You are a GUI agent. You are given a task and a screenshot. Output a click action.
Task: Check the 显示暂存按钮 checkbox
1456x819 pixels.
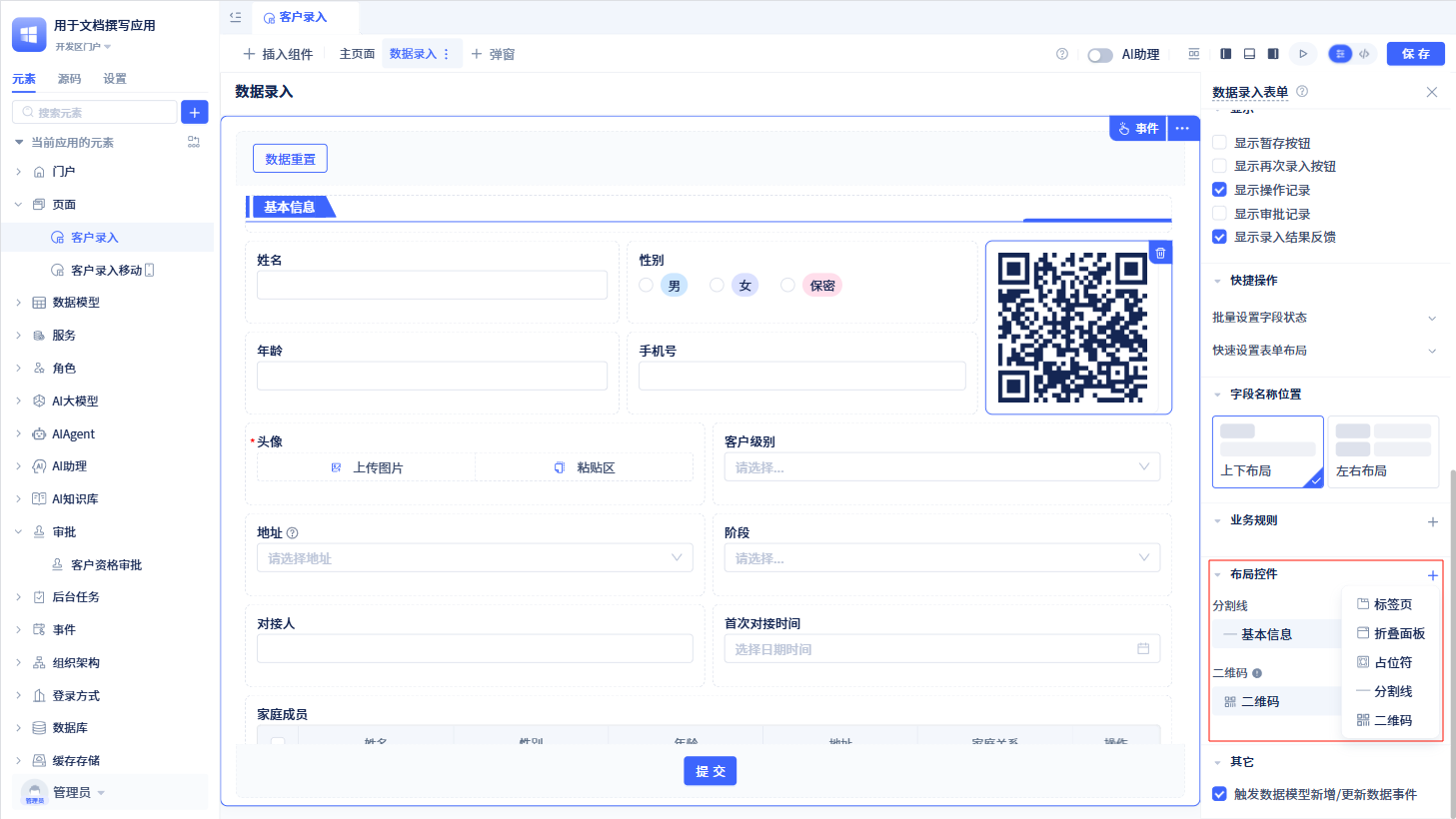click(1219, 143)
